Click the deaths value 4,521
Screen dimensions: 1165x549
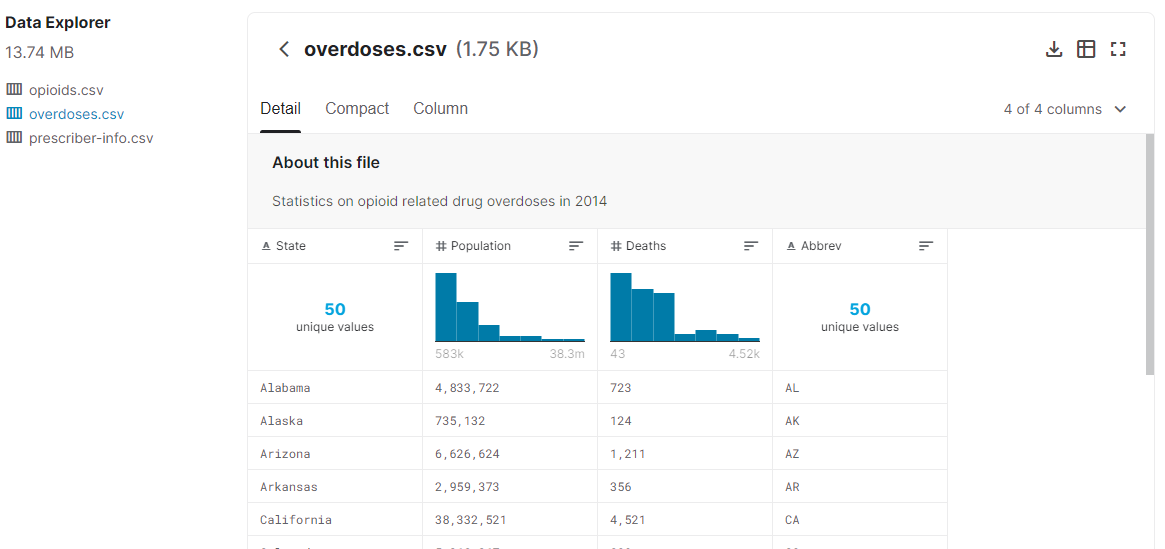[626, 519]
